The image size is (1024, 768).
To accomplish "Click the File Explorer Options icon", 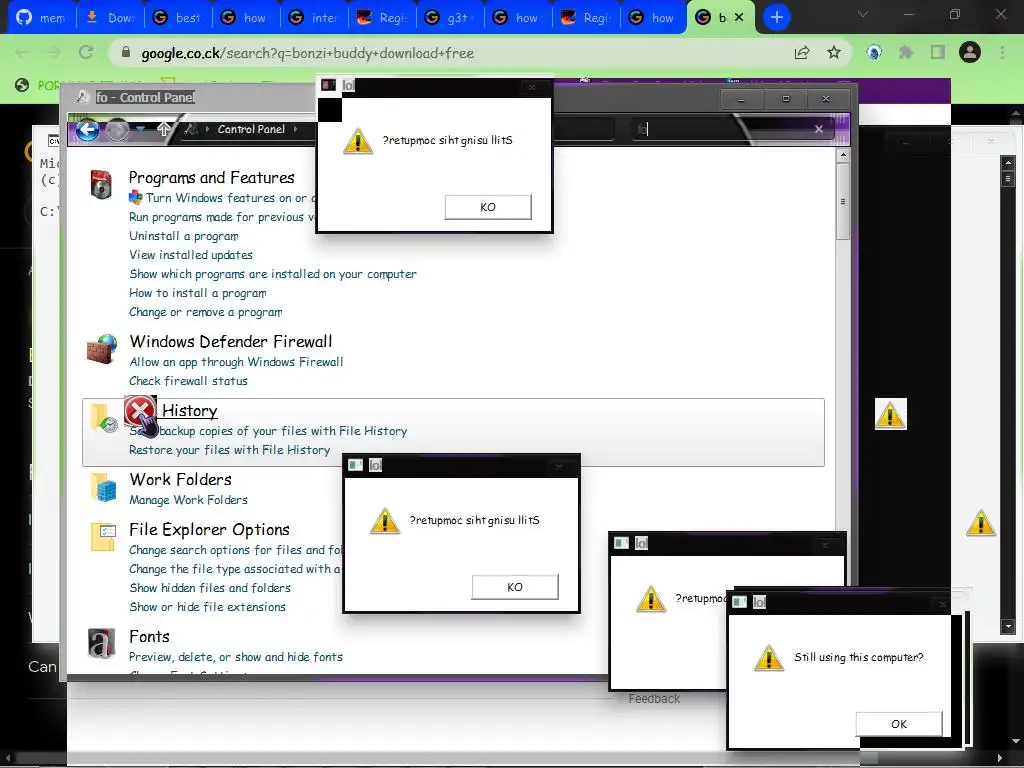I will tap(103, 537).
